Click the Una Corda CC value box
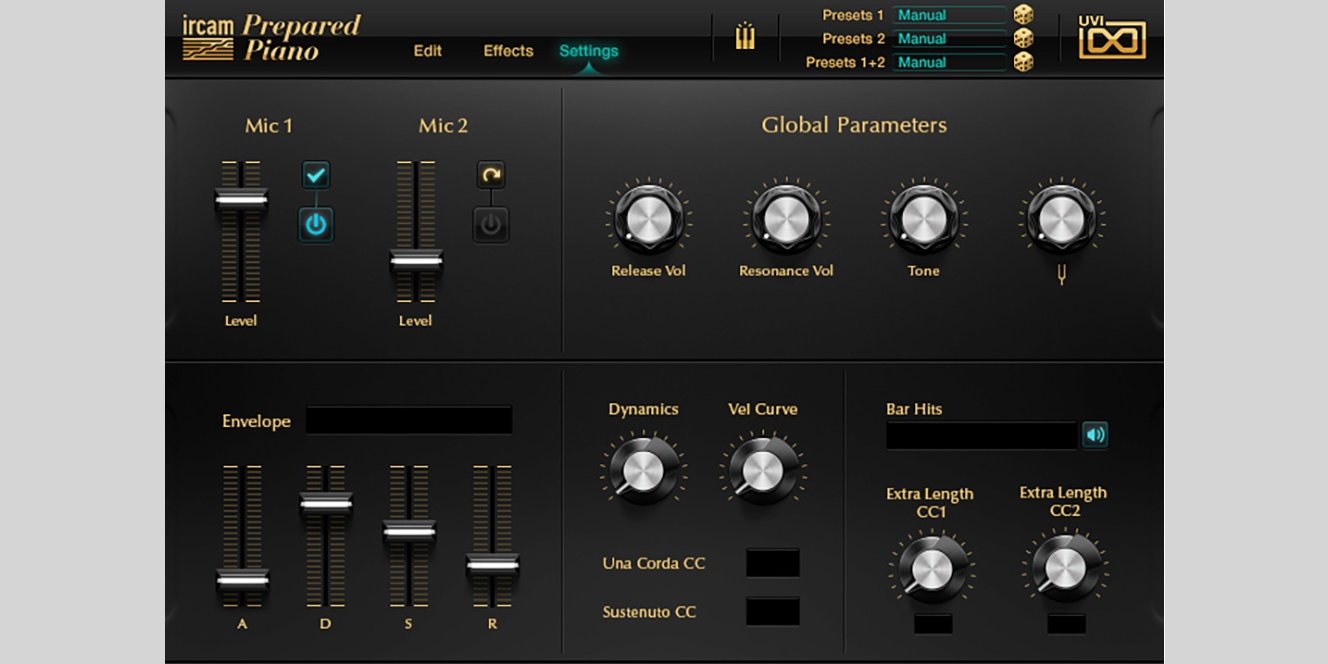Viewport: 1328px width, 664px height. (772, 563)
